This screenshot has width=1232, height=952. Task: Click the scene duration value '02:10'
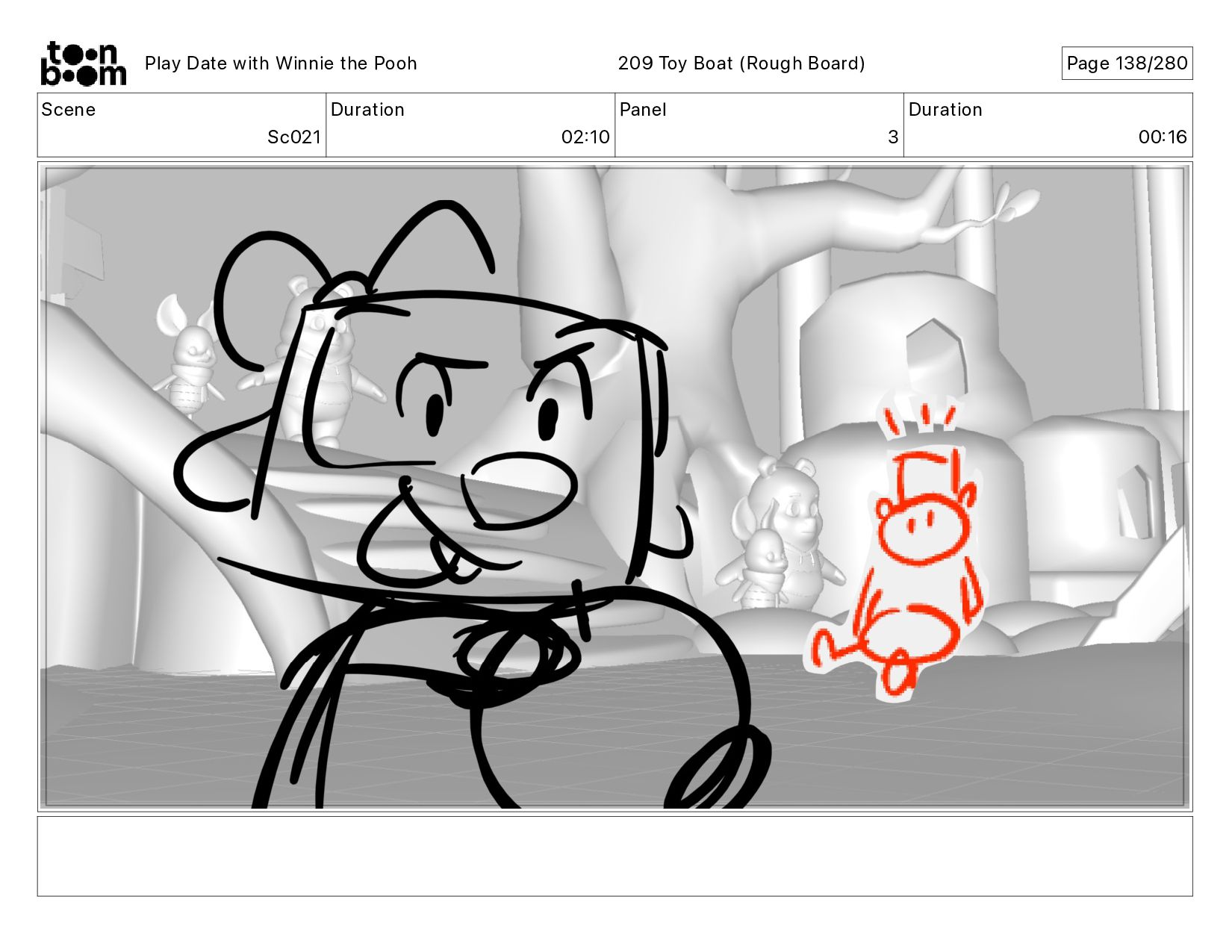[x=585, y=137]
